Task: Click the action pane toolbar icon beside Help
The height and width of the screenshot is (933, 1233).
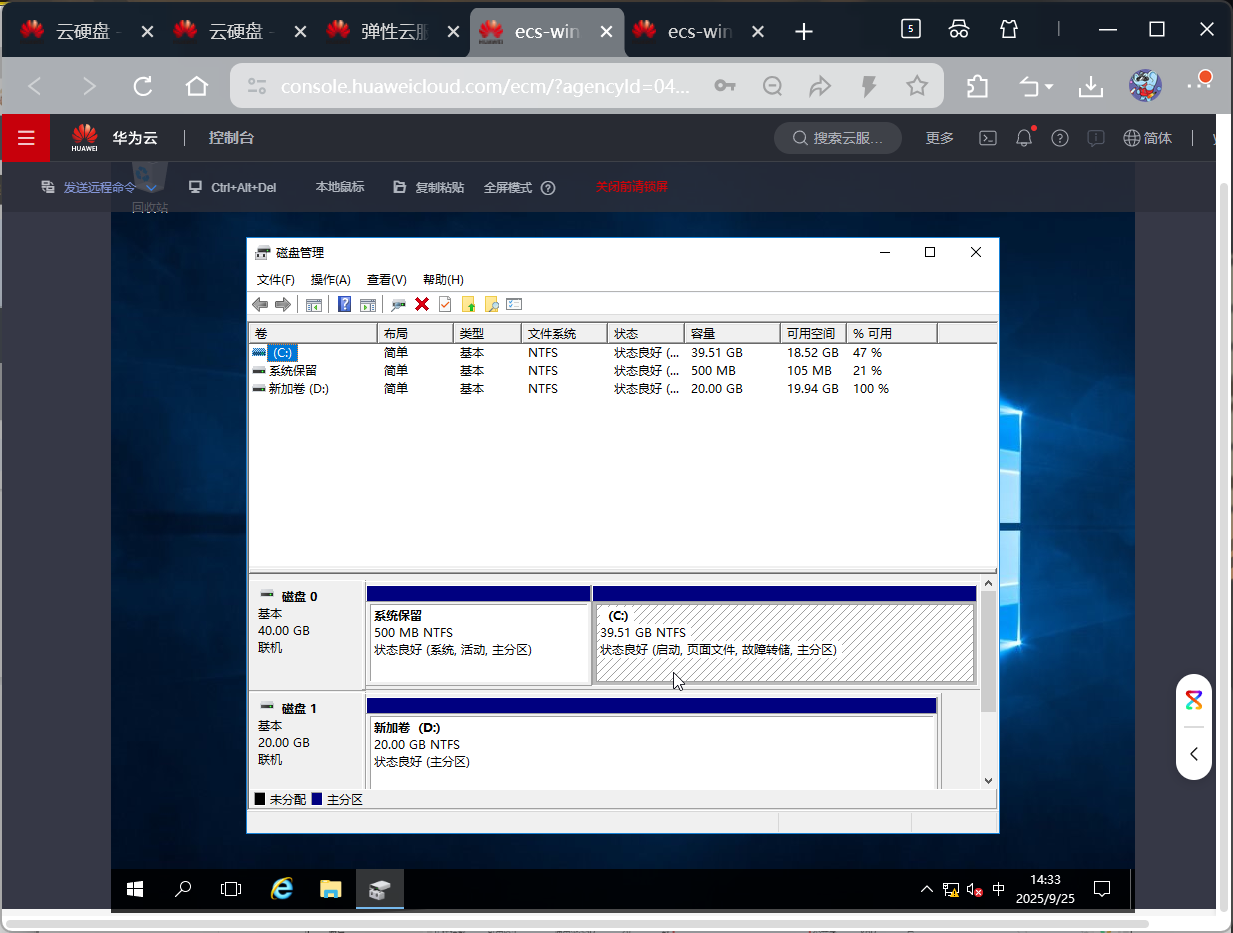Action: tap(368, 304)
